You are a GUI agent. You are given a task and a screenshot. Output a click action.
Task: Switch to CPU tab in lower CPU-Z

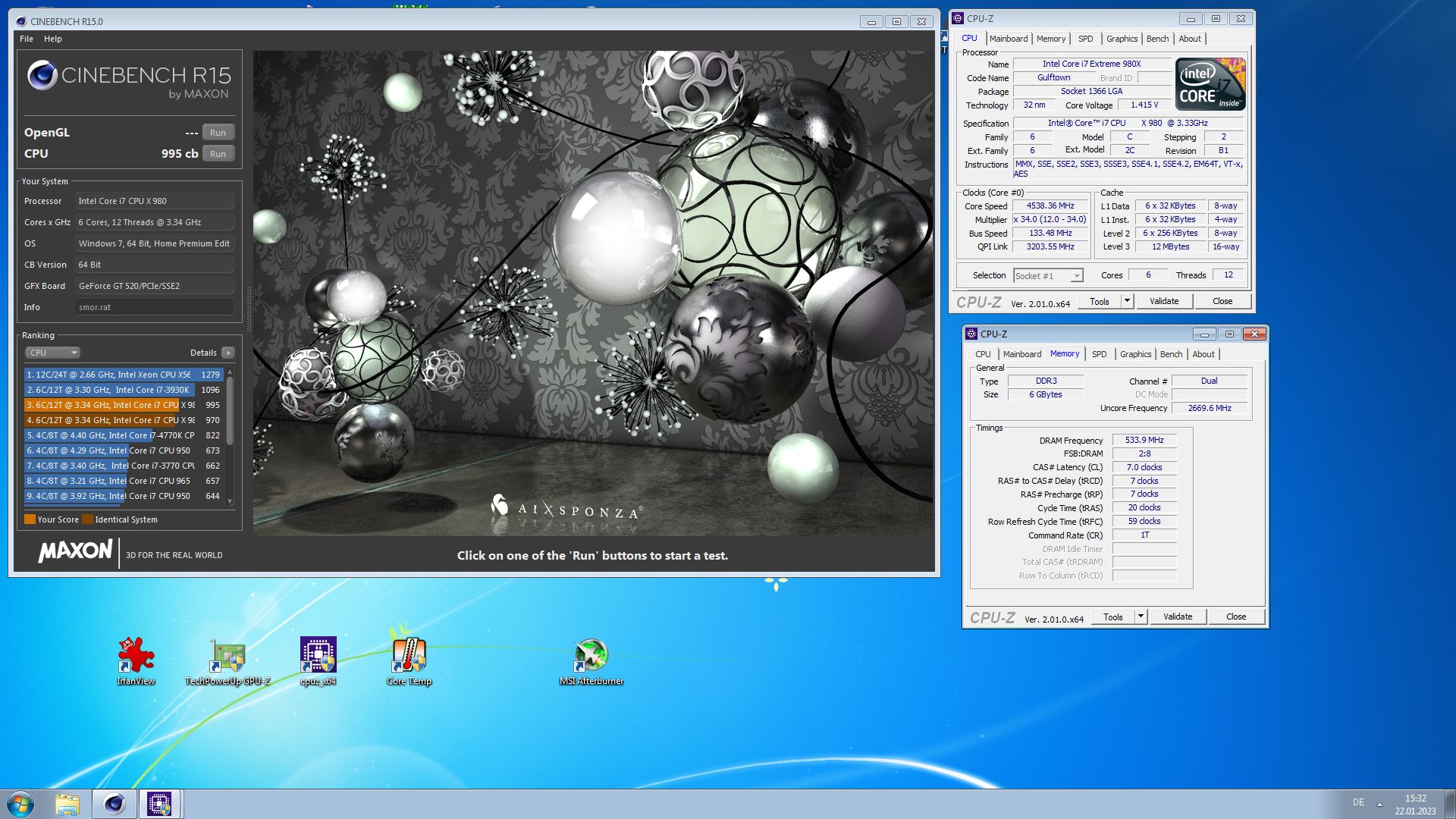pos(983,354)
